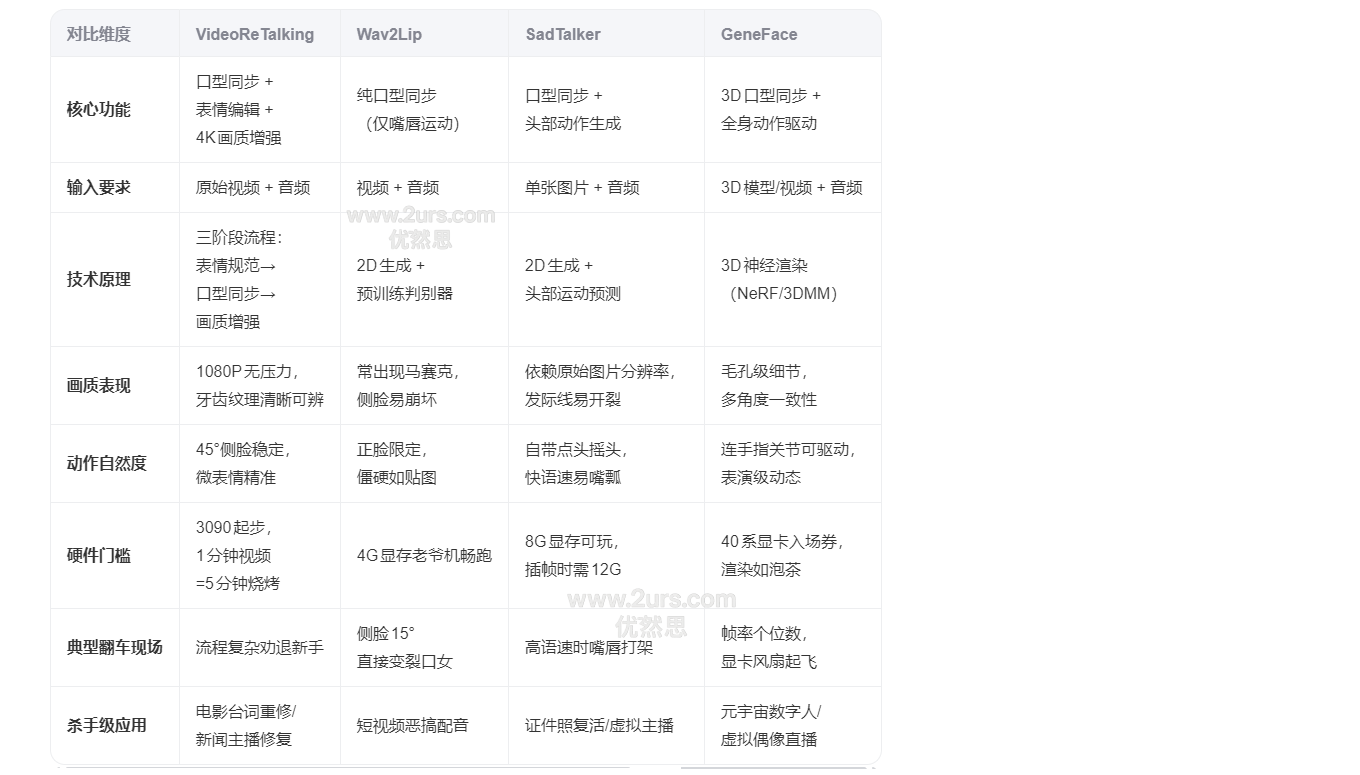Select the 动作自然度 row label
This screenshot has height=775, width=1360.
click(115, 464)
